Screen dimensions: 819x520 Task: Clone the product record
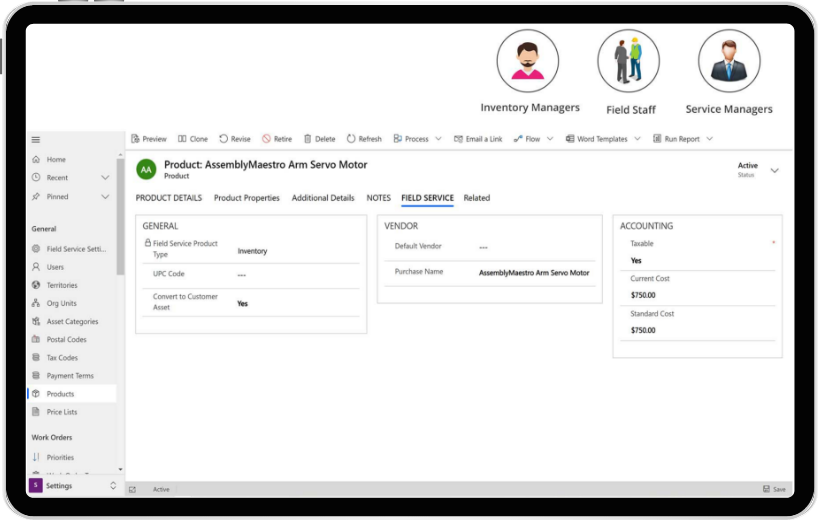[x=182, y=139]
